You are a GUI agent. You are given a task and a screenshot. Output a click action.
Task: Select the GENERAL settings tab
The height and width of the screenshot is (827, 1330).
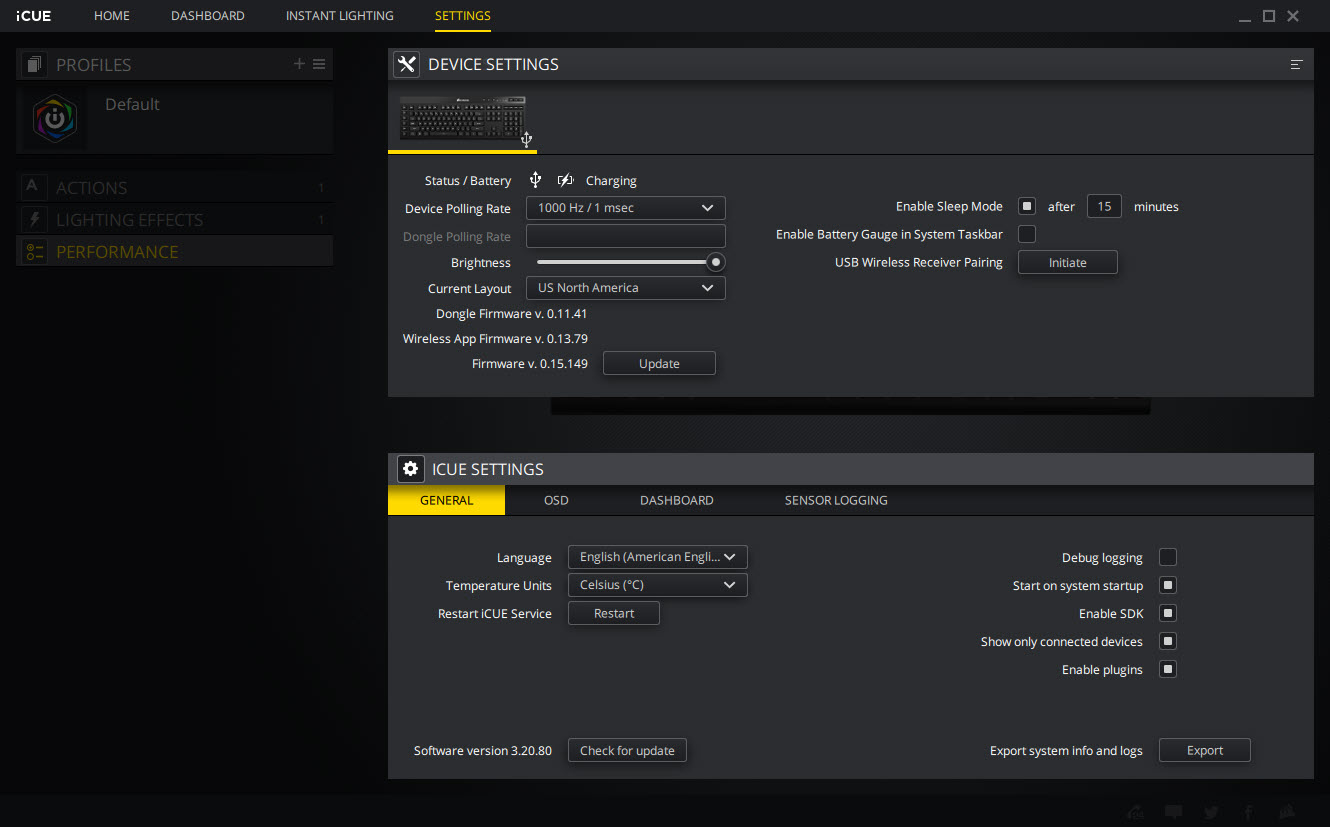point(447,500)
